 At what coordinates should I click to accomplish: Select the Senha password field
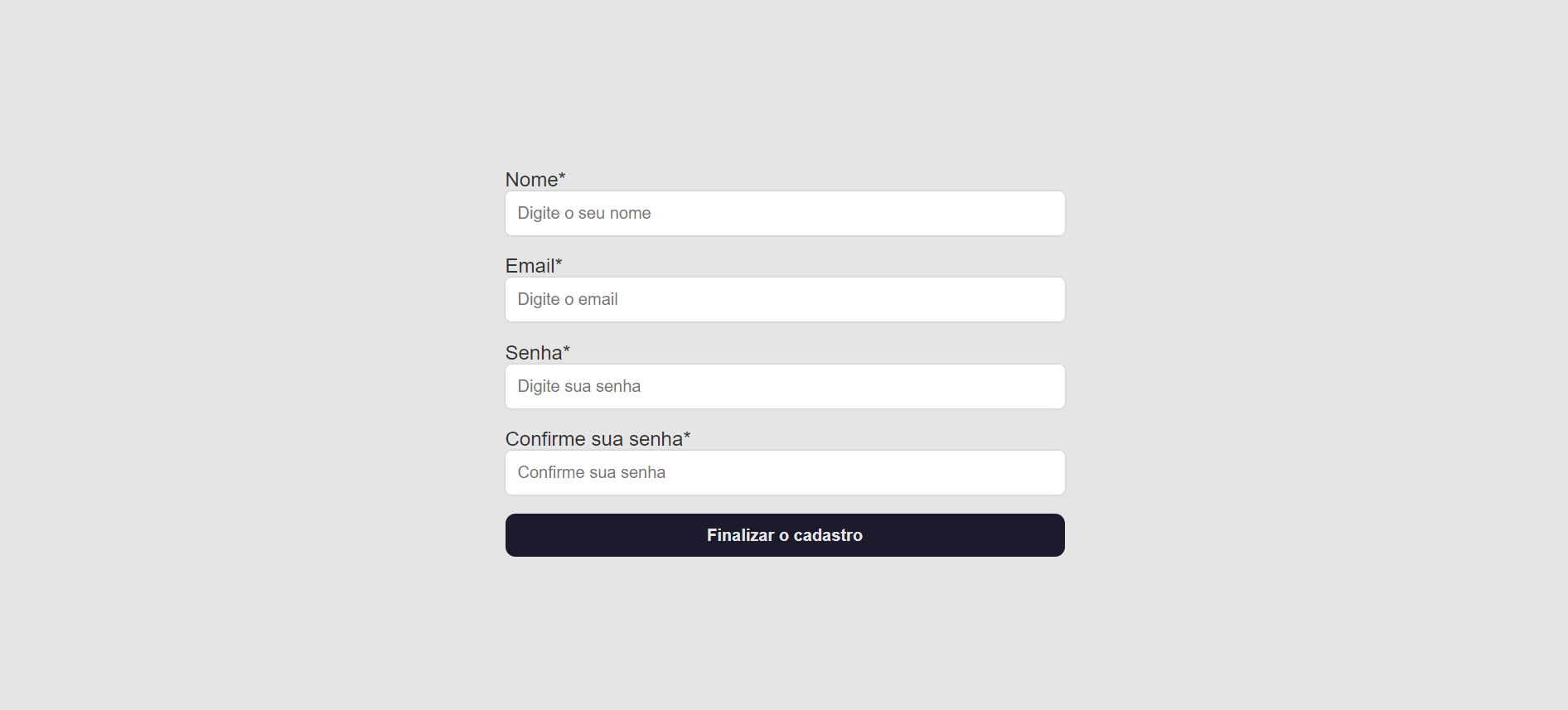pyautogui.click(x=784, y=386)
